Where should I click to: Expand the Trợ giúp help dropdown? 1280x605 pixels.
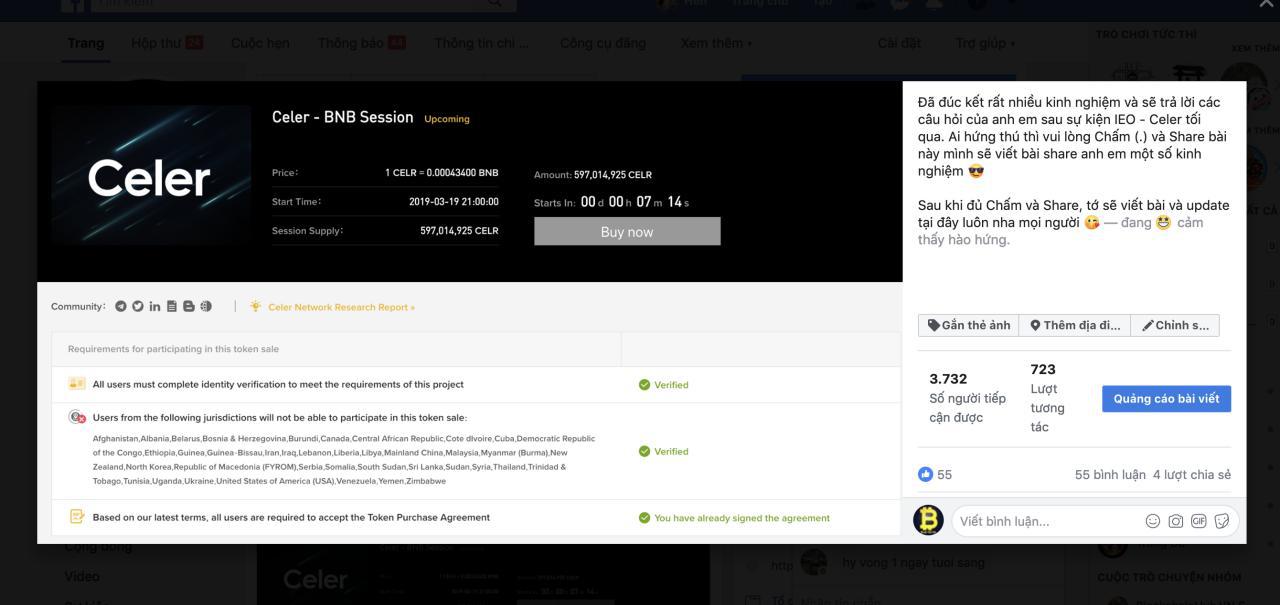click(x=985, y=43)
